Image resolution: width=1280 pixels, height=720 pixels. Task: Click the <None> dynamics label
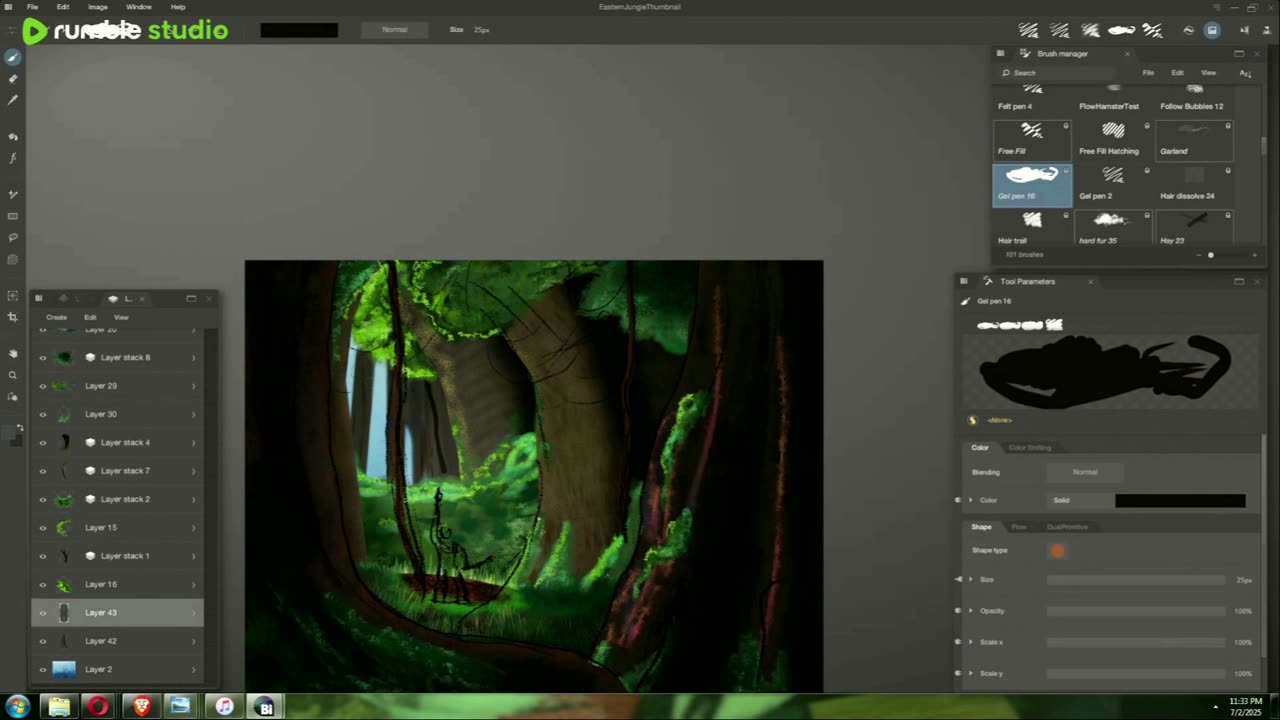[1000, 420]
